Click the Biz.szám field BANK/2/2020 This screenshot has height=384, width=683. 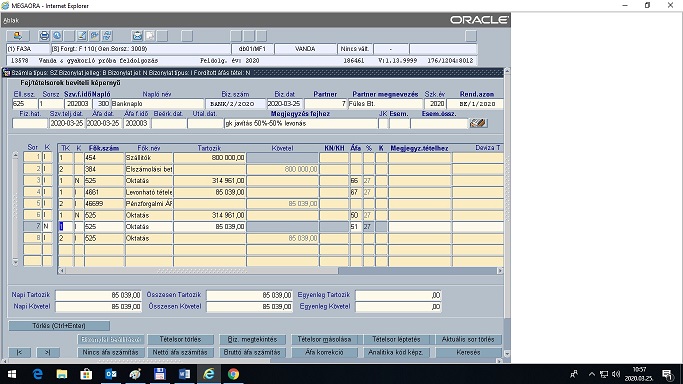click(x=235, y=104)
